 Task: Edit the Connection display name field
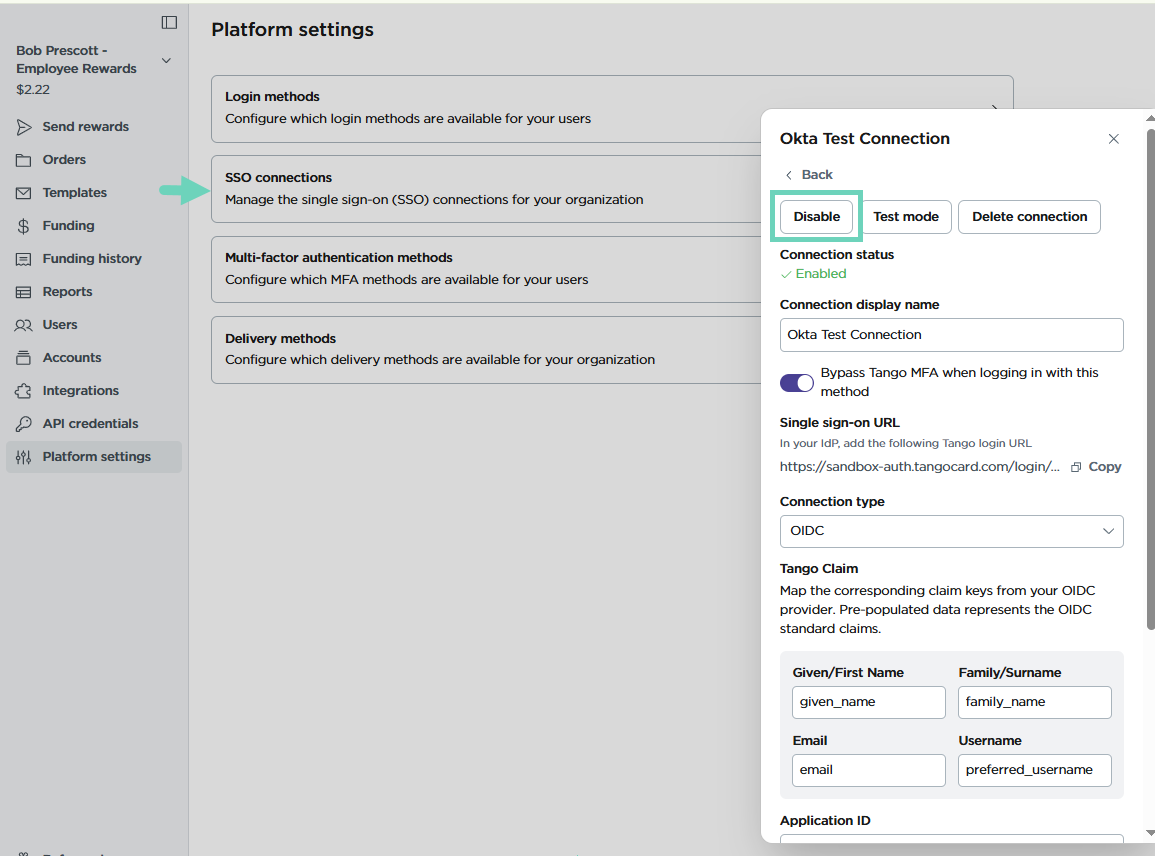[952, 334]
